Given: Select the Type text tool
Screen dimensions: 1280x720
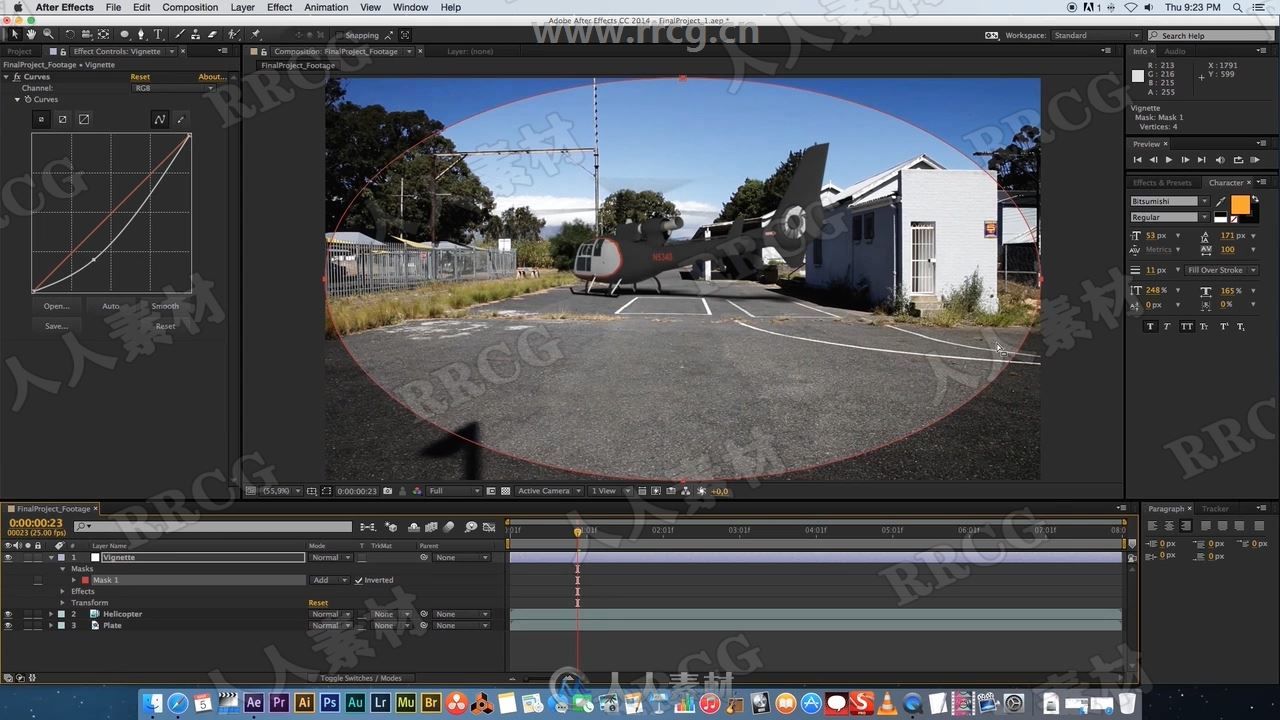Looking at the screenshot, I should (158, 34).
